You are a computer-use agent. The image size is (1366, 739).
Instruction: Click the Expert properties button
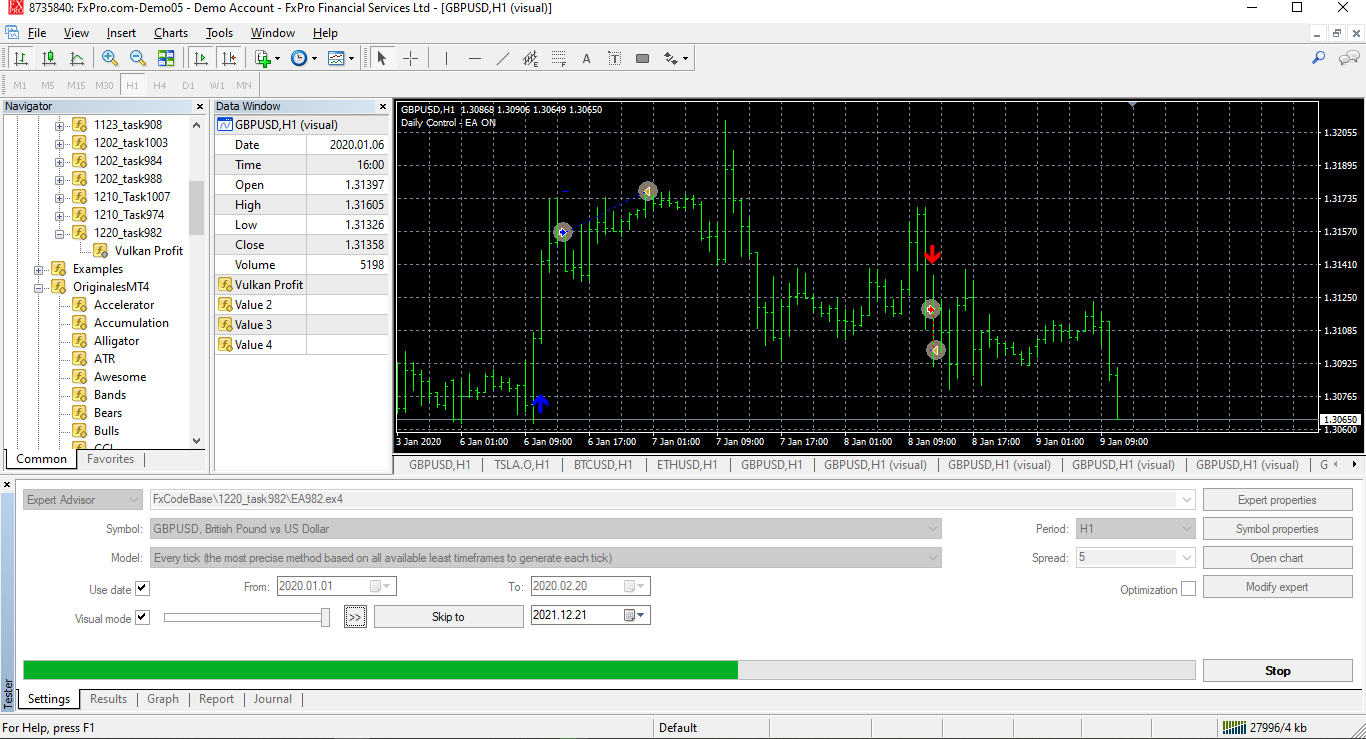click(x=1278, y=500)
